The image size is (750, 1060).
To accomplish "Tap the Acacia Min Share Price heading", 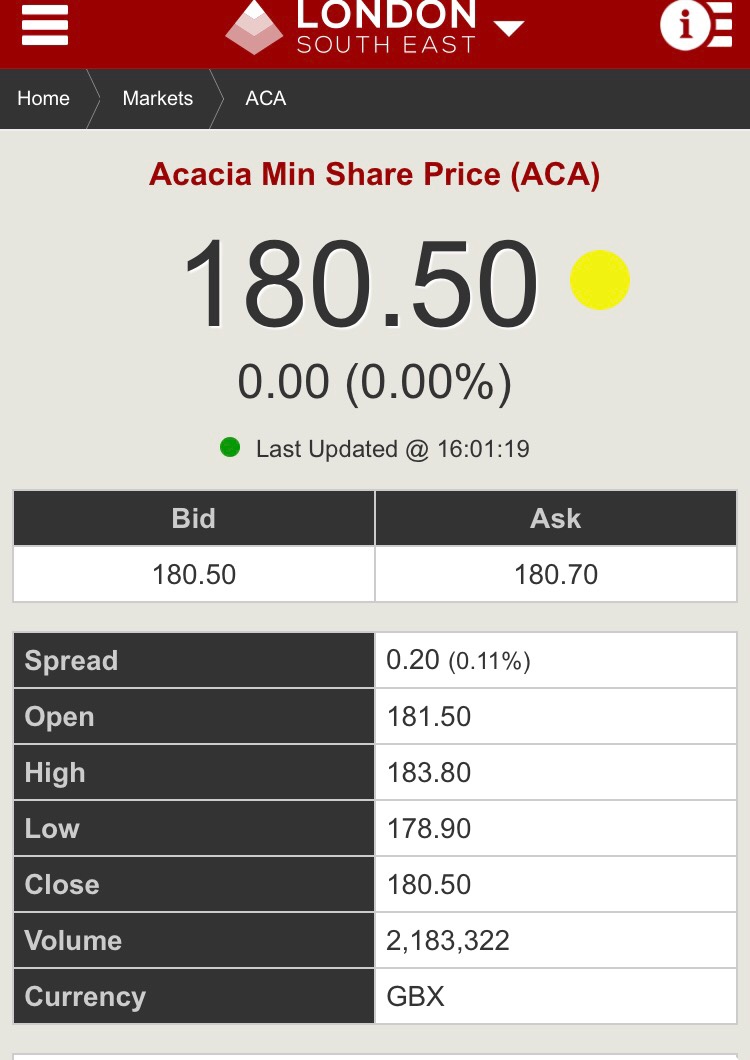I will (x=374, y=175).
